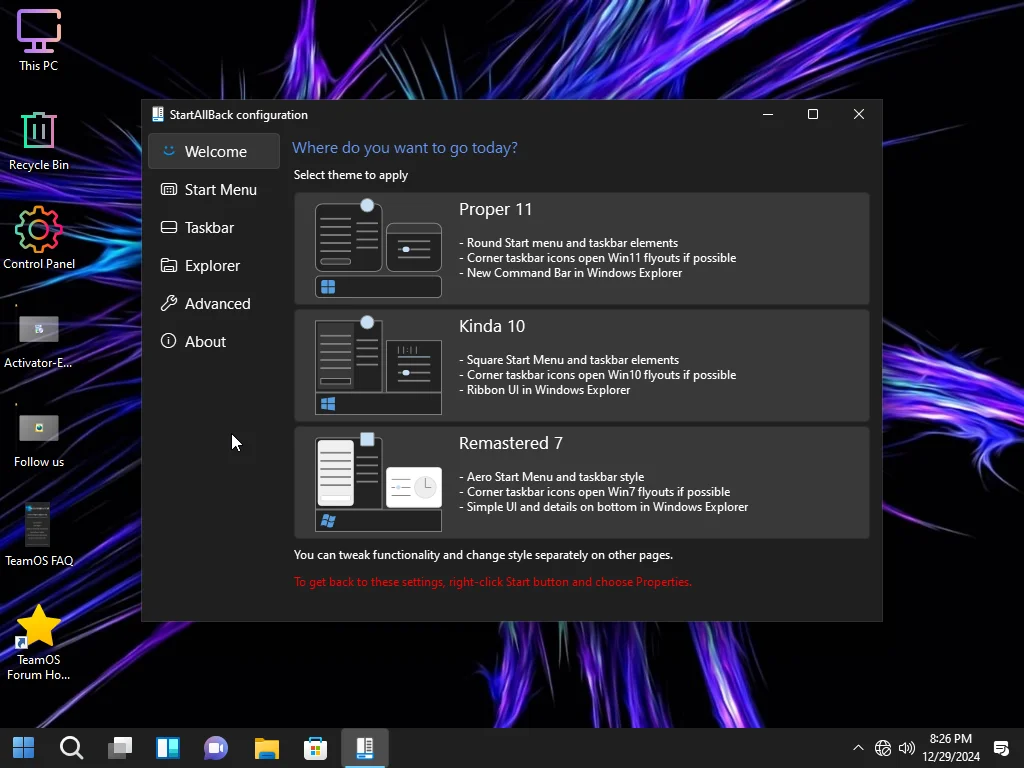Show the About page
The height and width of the screenshot is (768, 1024).
(214, 342)
